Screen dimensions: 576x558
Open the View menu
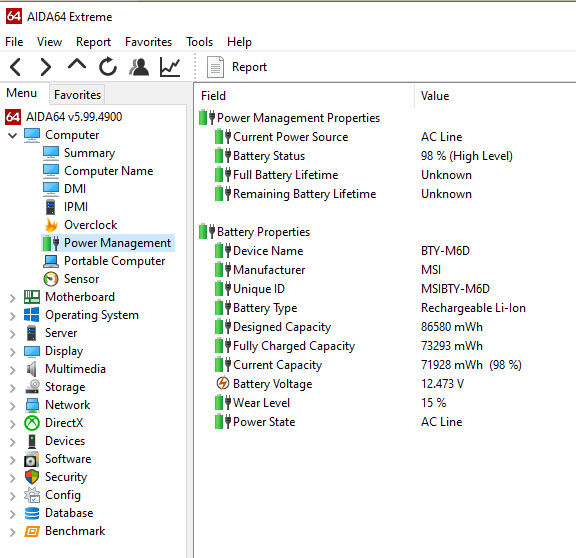click(x=49, y=42)
